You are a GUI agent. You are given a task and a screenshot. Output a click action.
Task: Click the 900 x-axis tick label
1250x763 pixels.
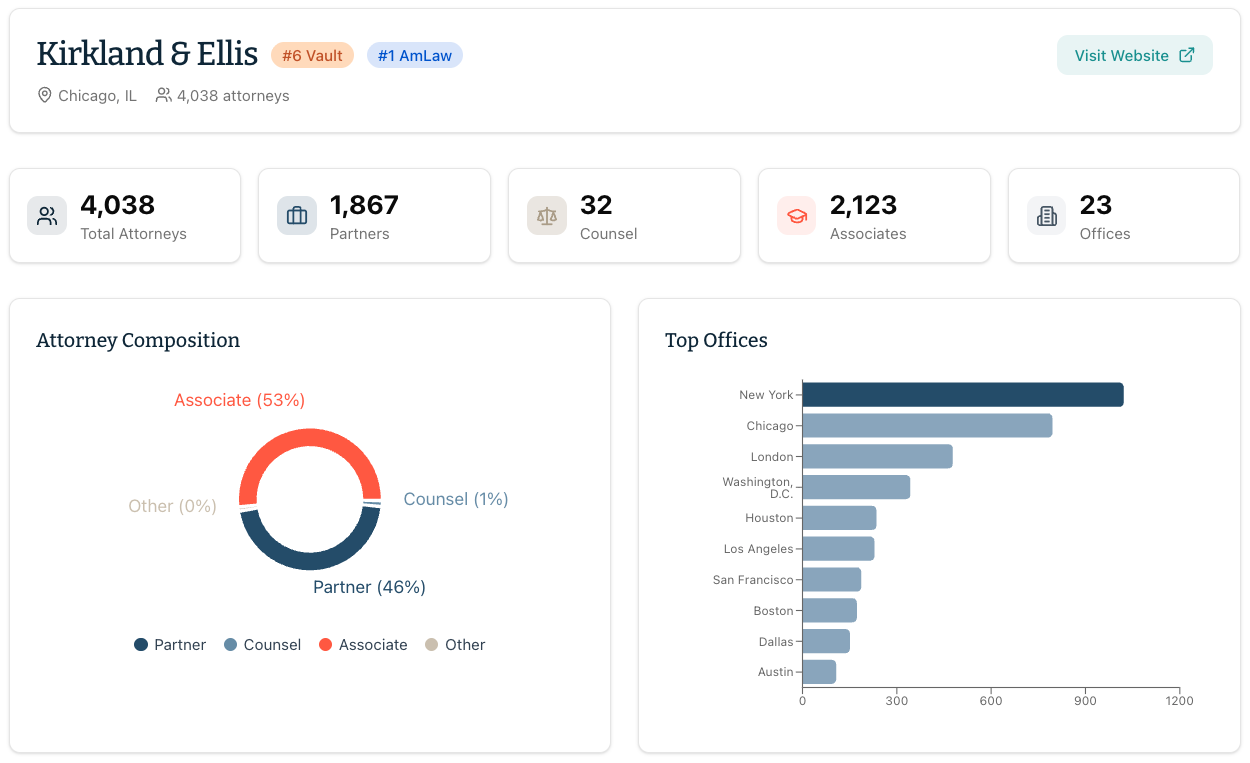click(1085, 701)
